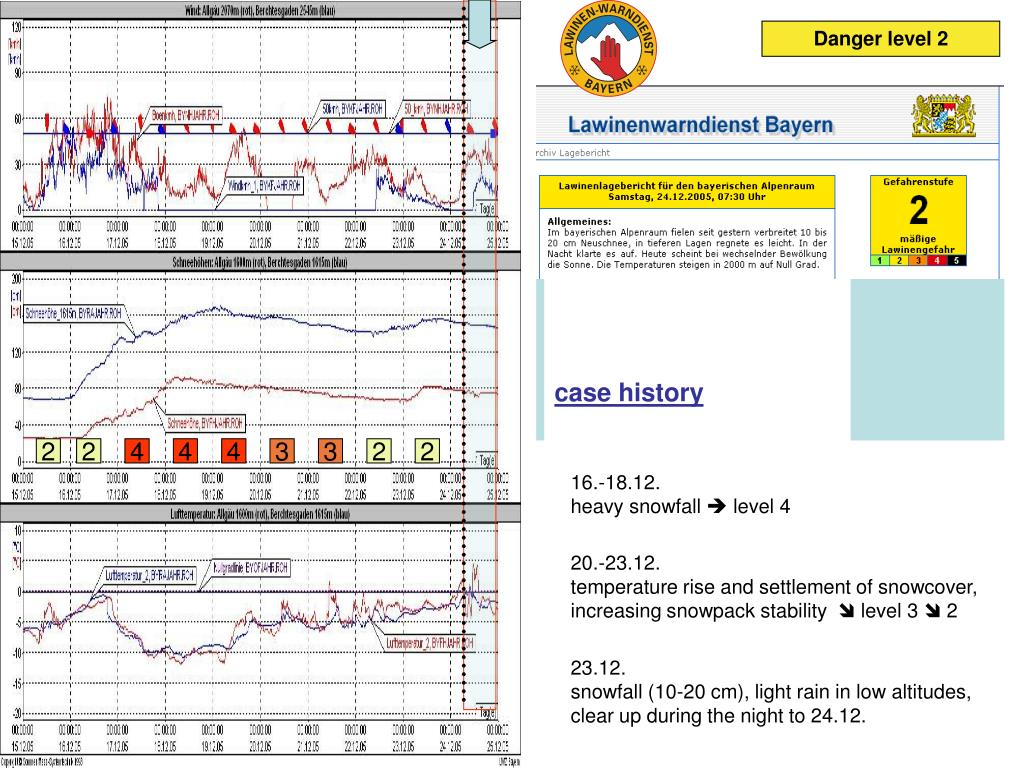Click the 'Schneehöhen: Allgäu 1600m' chart title
Screen dimensions: 1024x768
point(260,263)
